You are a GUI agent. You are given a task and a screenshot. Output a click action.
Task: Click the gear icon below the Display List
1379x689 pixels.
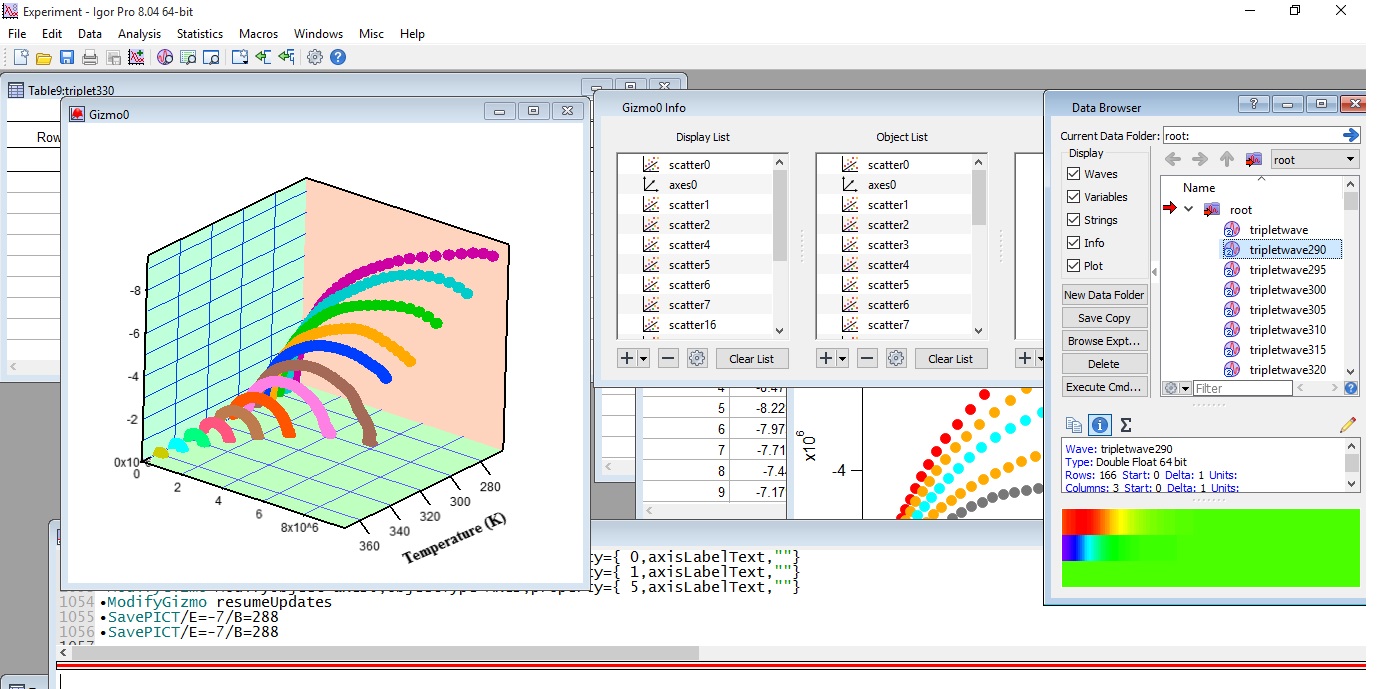click(695, 358)
